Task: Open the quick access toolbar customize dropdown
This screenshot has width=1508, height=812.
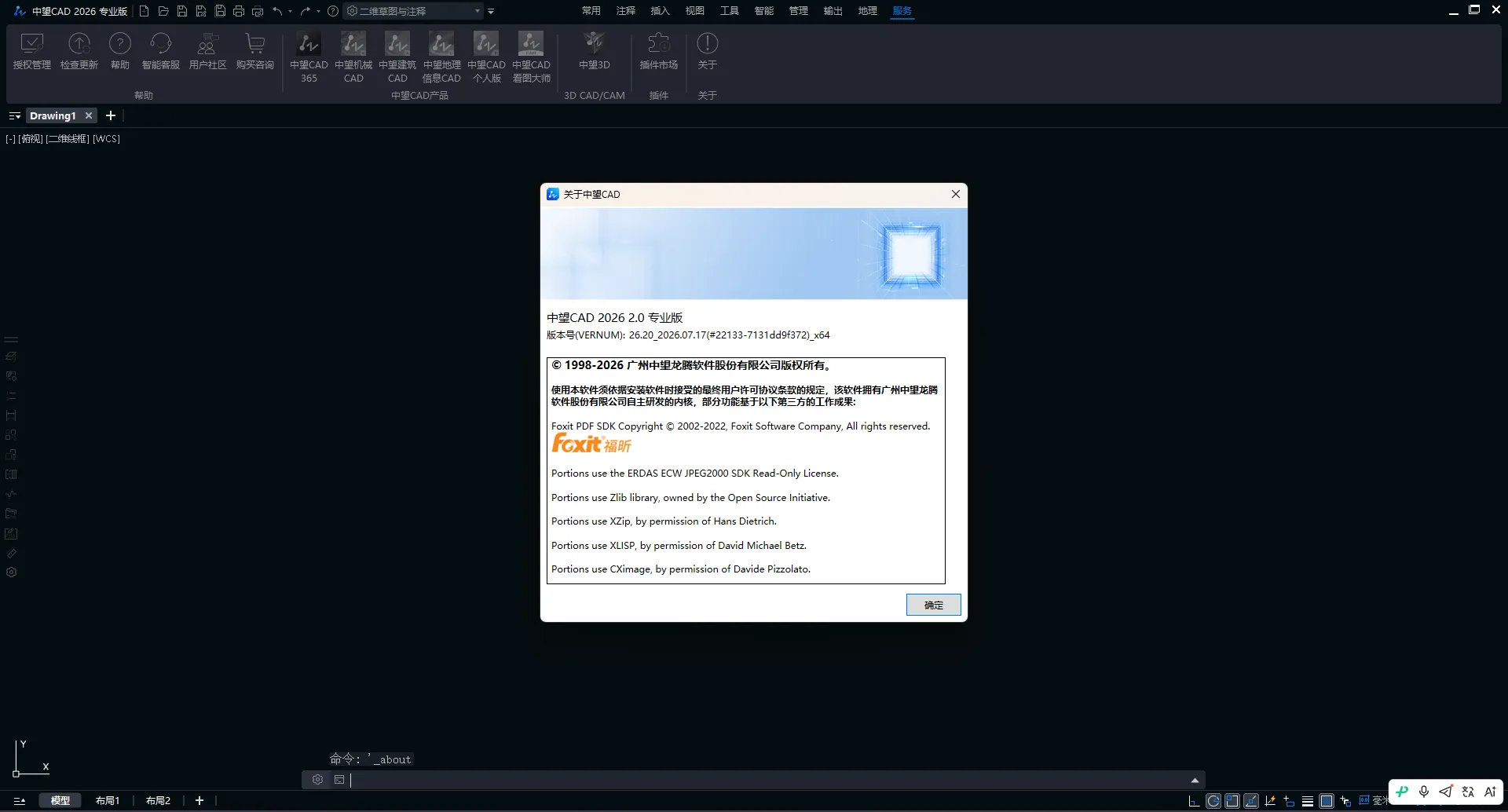Action: point(491,11)
